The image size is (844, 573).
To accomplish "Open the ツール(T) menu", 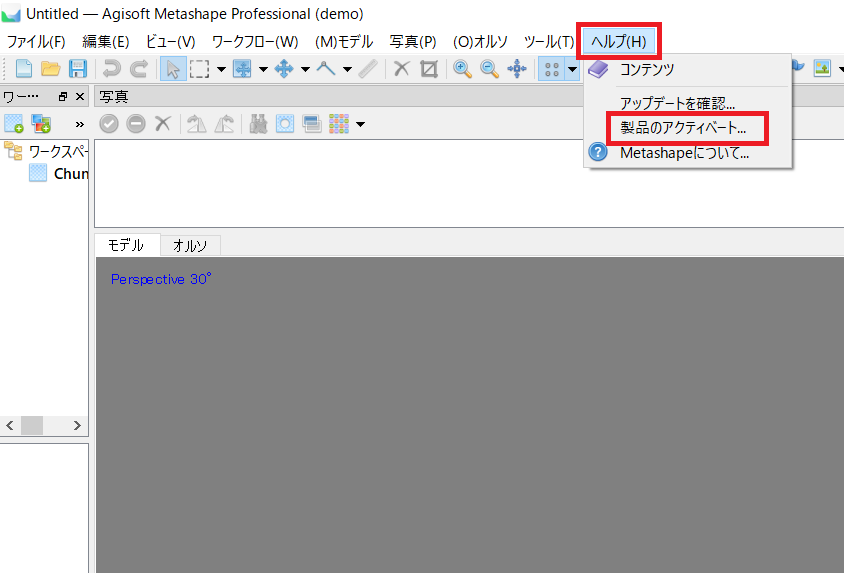I will click(x=549, y=41).
